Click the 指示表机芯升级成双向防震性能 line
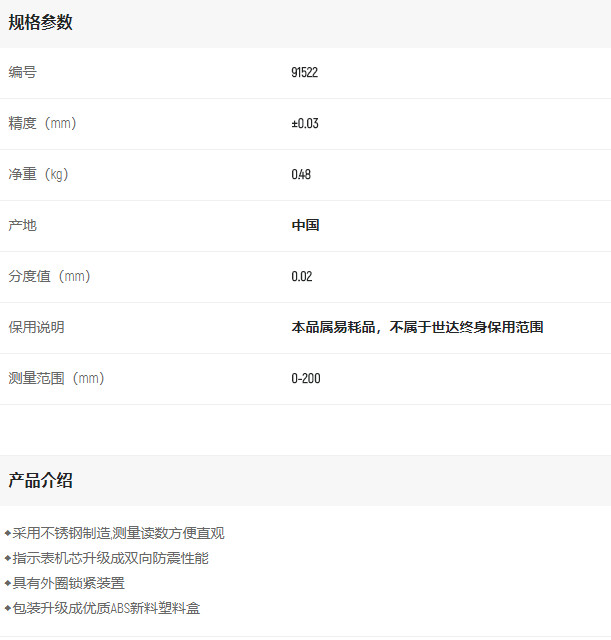This screenshot has width=611, height=640. point(110,558)
